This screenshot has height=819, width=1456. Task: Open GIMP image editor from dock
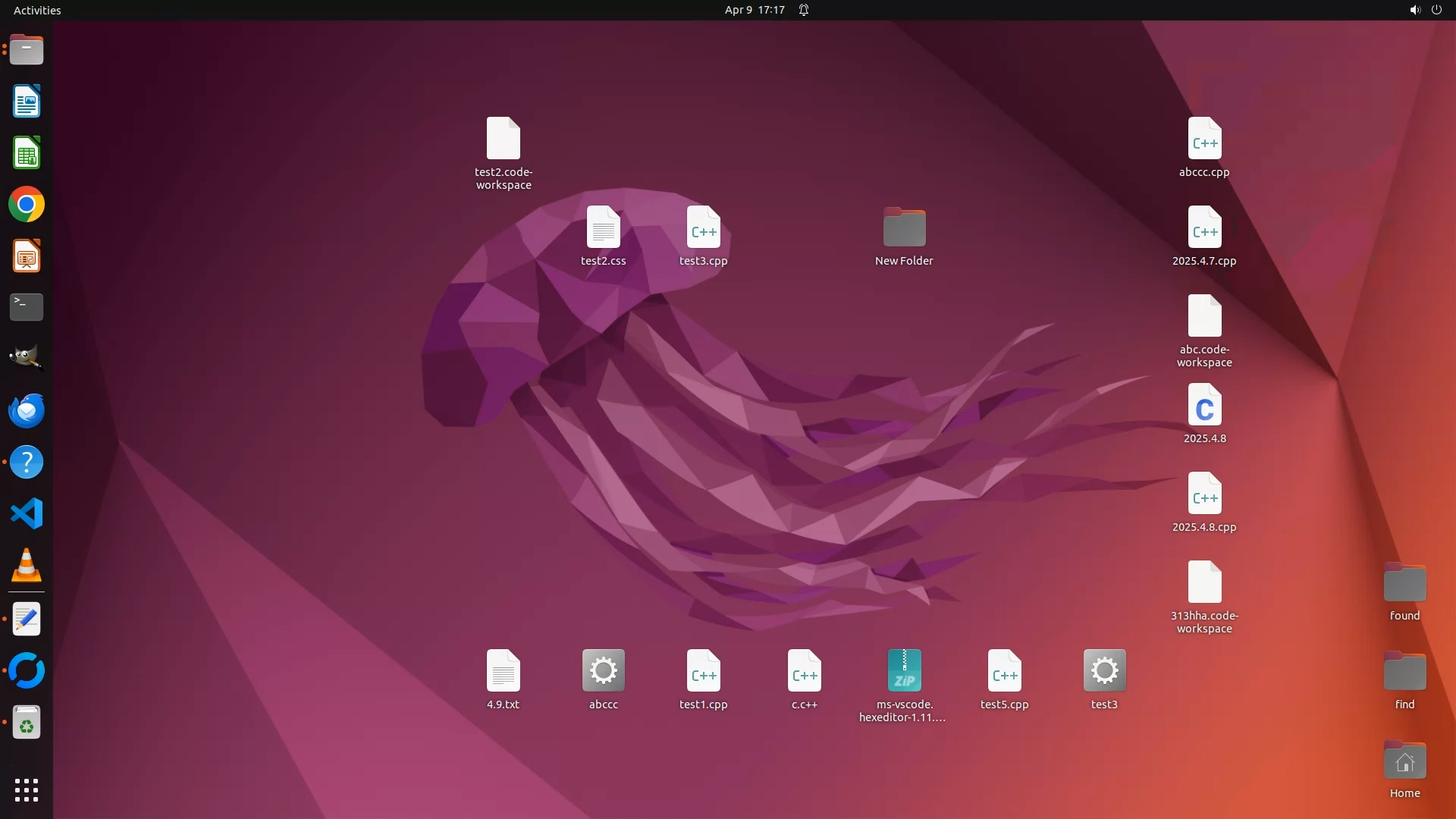[27, 358]
